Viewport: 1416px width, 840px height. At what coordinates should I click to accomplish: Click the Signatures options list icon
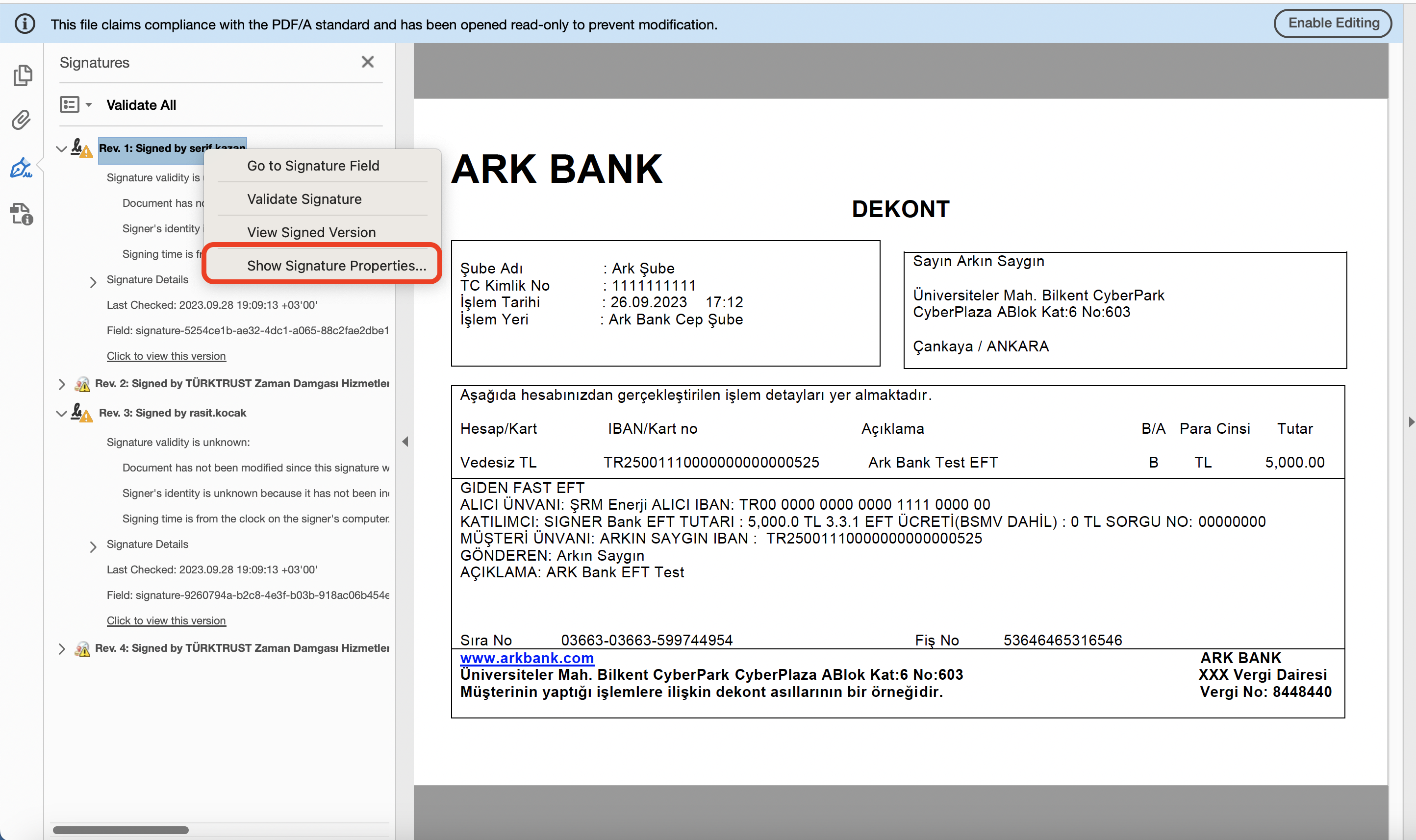pos(70,104)
